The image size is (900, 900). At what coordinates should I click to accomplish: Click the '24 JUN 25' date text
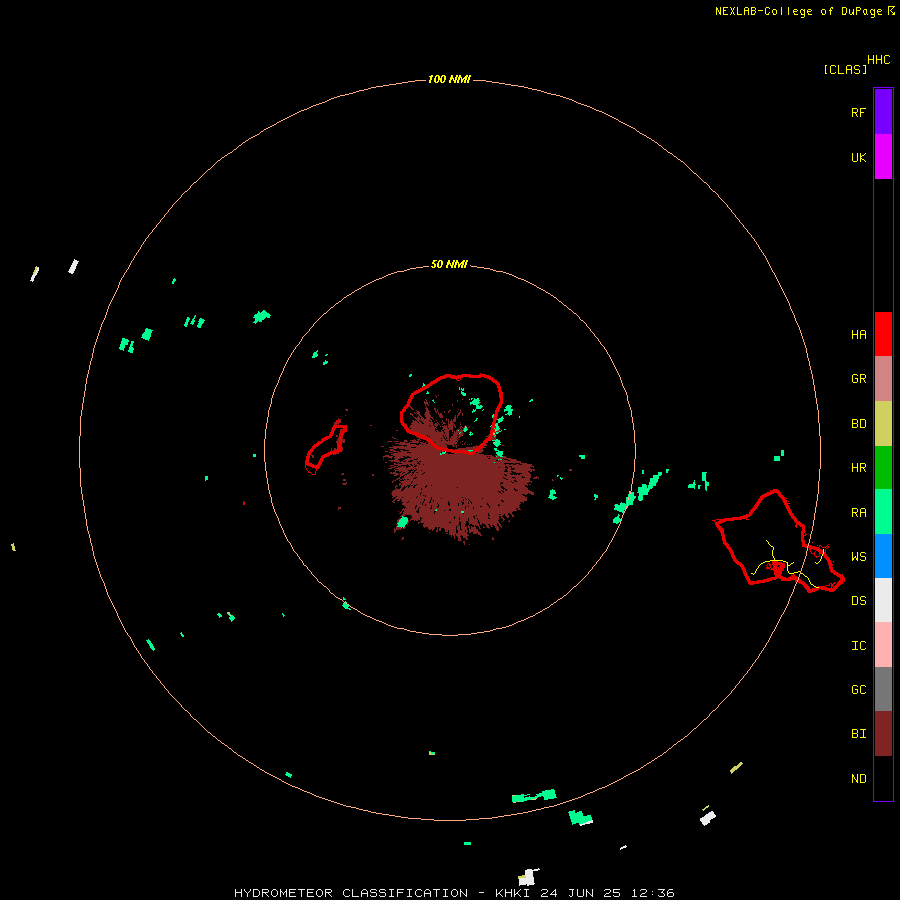click(x=580, y=893)
